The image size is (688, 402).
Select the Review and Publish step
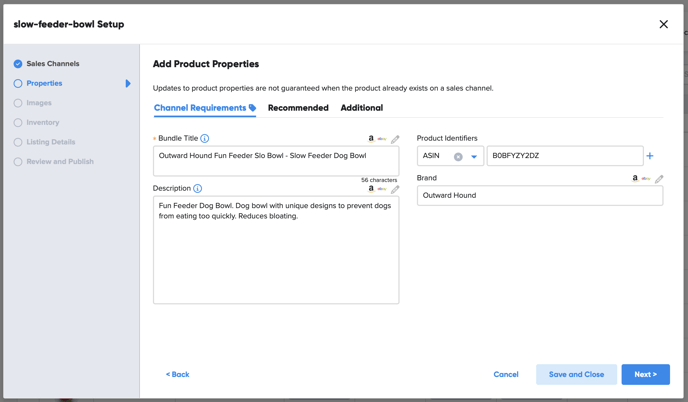tap(54, 162)
